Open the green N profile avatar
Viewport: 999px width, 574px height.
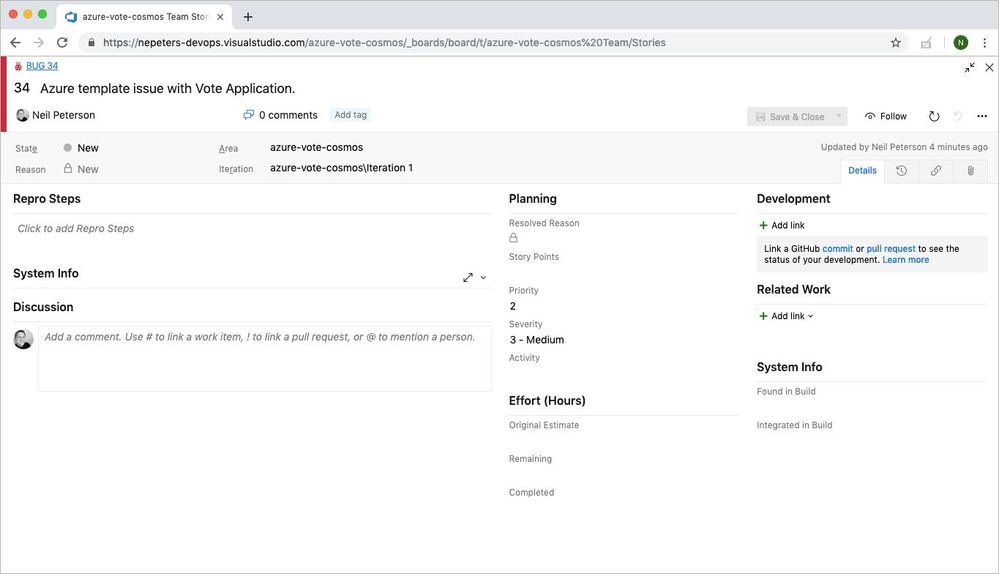click(961, 43)
